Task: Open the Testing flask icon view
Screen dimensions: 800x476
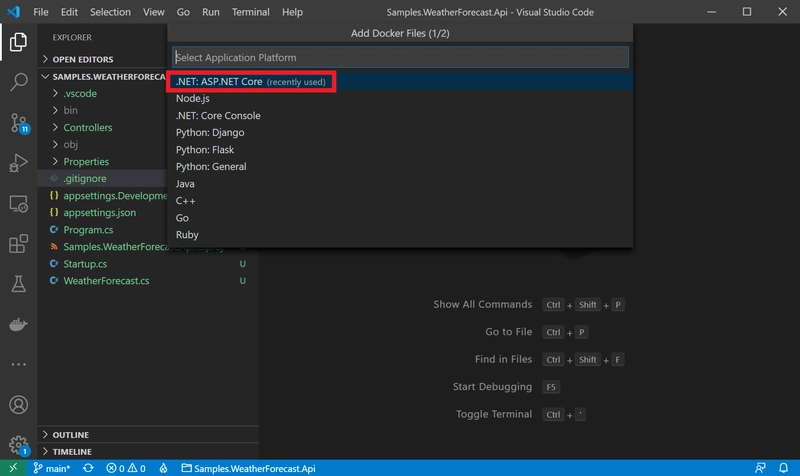Action: click(18, 284)
